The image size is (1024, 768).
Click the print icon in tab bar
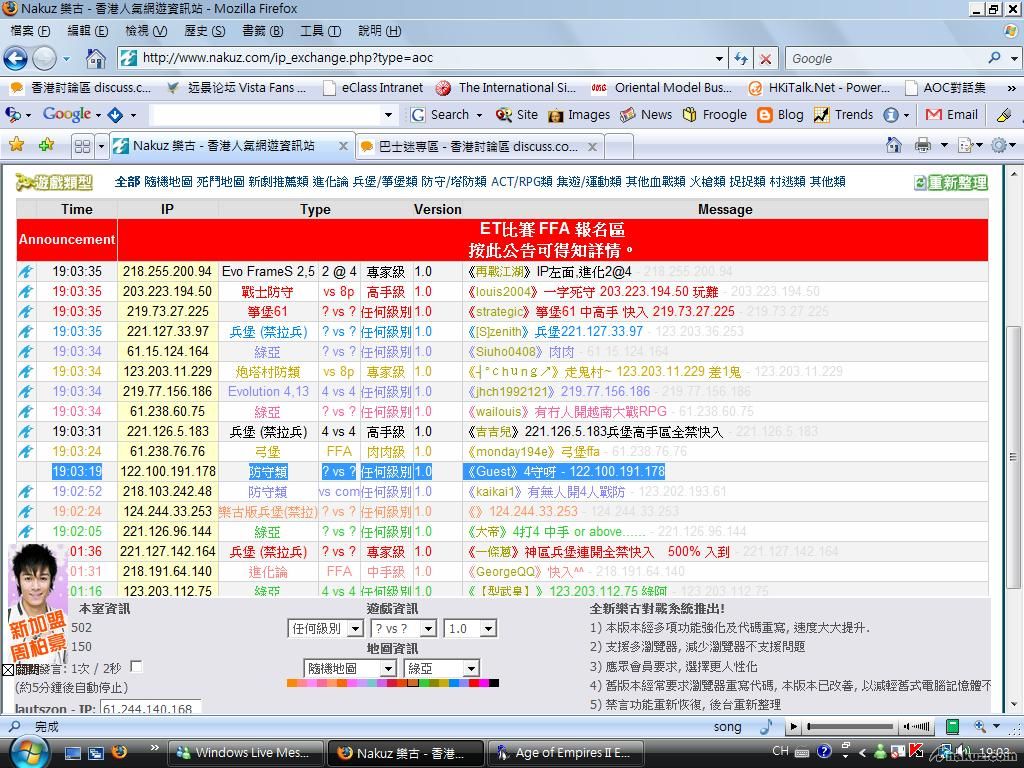[x=923, y=146]
